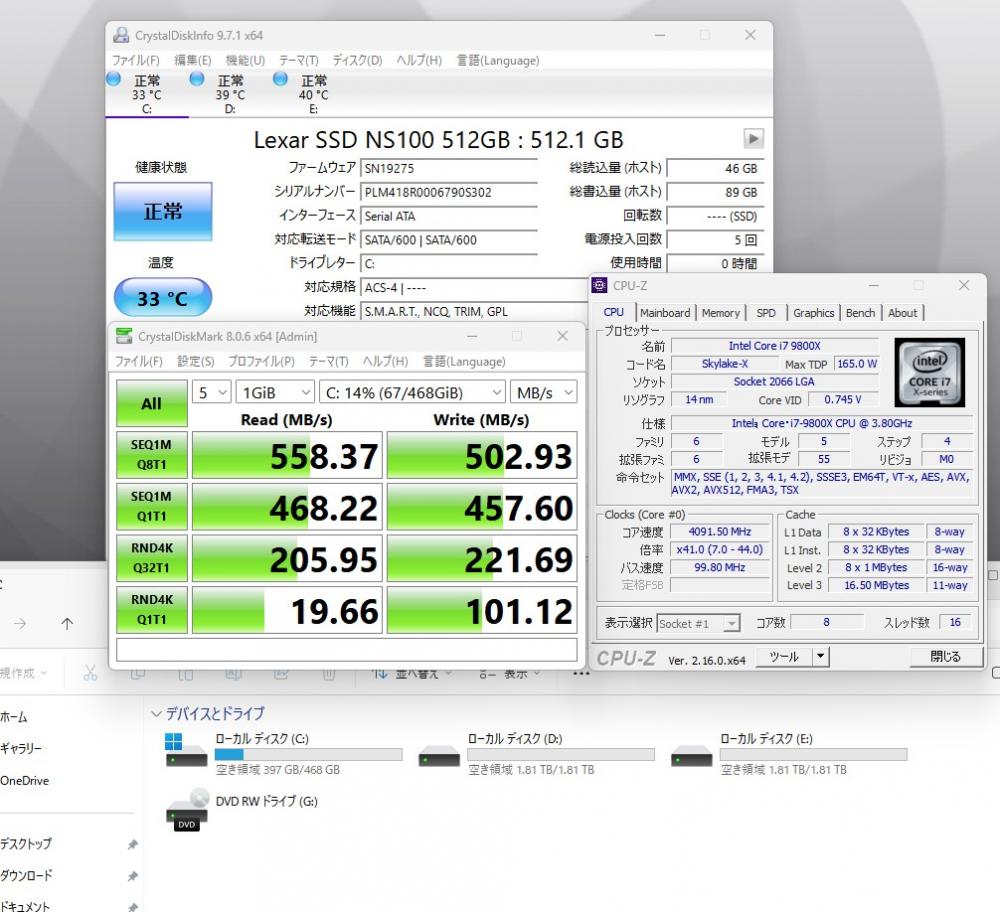Screen dimensions: 1000x912
Task: Switch to the Bench tab in CPU-Z
Action: point(860,313)
